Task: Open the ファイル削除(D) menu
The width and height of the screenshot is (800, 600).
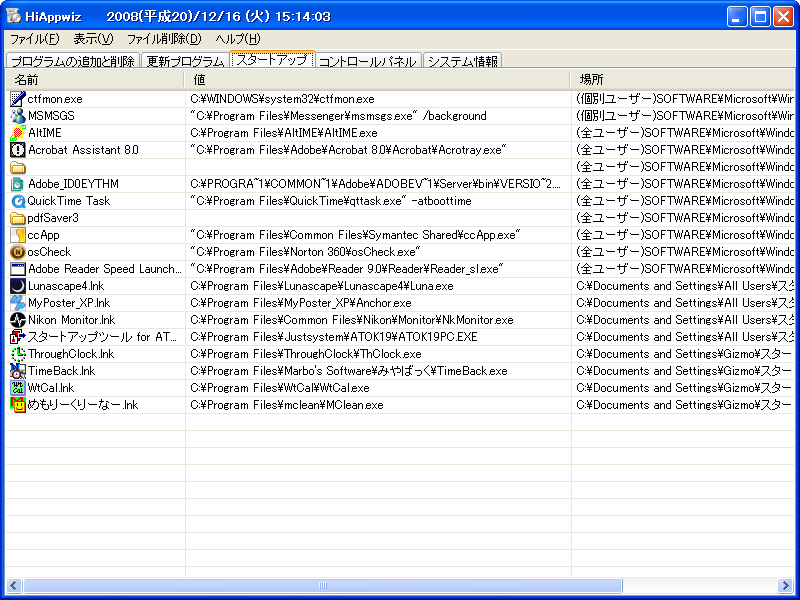Action: pyautogui.click(x=164, y=39)
